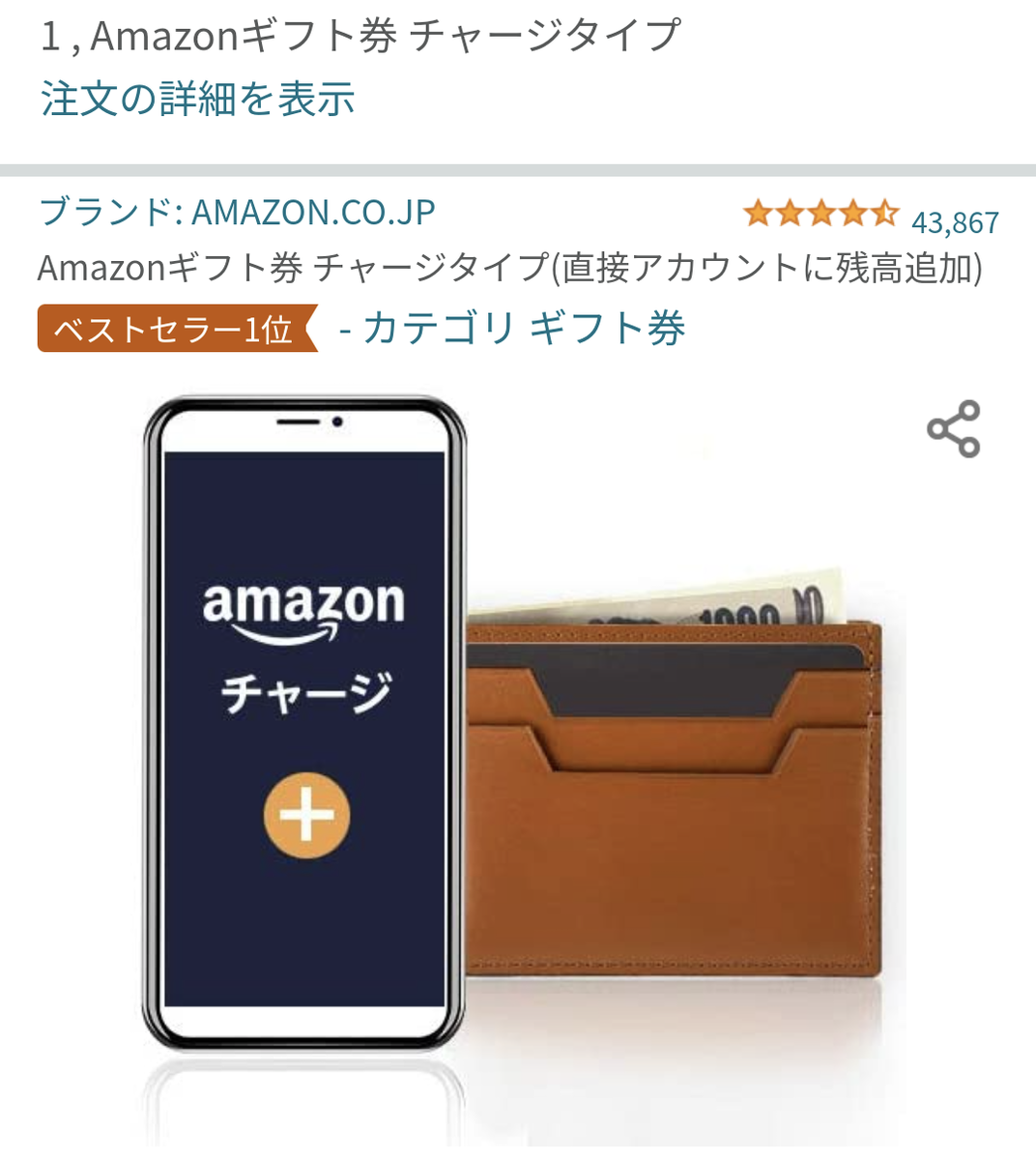Open the 43,867 customer reviews count
The height and width of the screenshot is (1160, 1036).
[955, 222]
